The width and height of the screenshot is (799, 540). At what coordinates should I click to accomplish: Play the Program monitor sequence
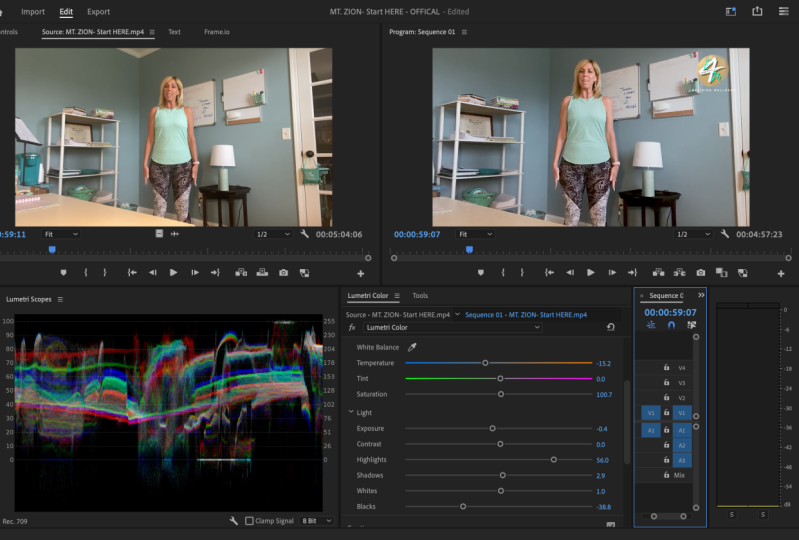(591, 273)
